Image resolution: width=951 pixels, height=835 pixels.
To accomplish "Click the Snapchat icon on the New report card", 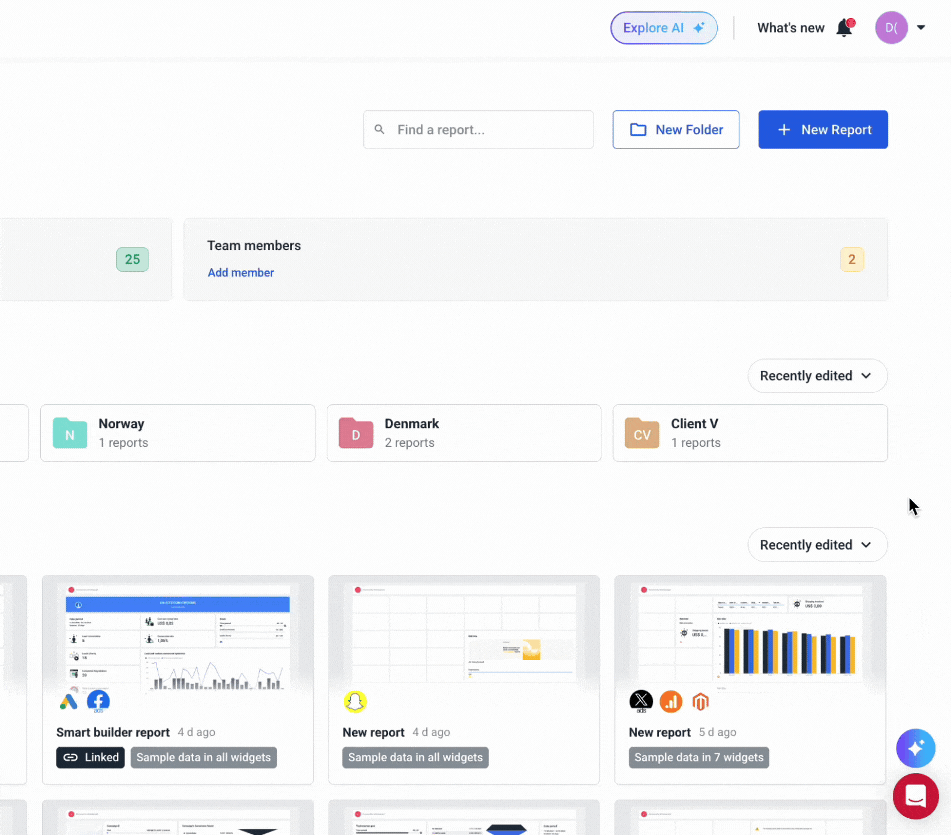I will pos(357,700).
